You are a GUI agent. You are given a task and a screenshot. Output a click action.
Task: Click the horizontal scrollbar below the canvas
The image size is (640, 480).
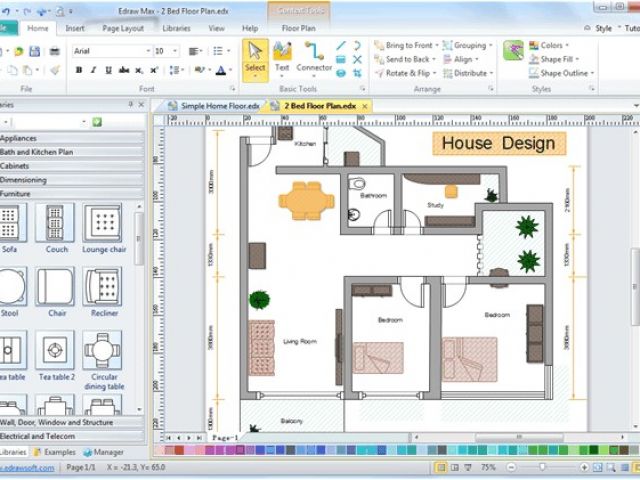click(x=400, y=438)
